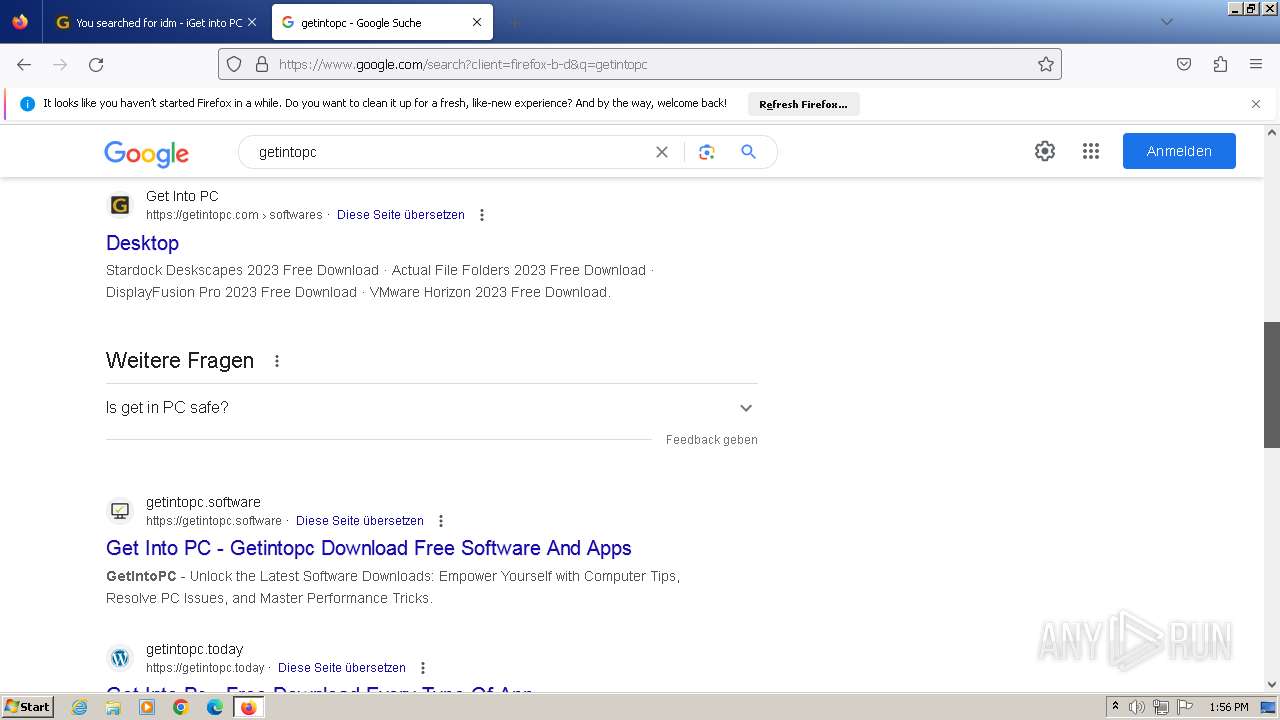The height and width of the screenshot is (720, 1280).
Task: Show hidden system tray icons
Action: [1115, 707]
